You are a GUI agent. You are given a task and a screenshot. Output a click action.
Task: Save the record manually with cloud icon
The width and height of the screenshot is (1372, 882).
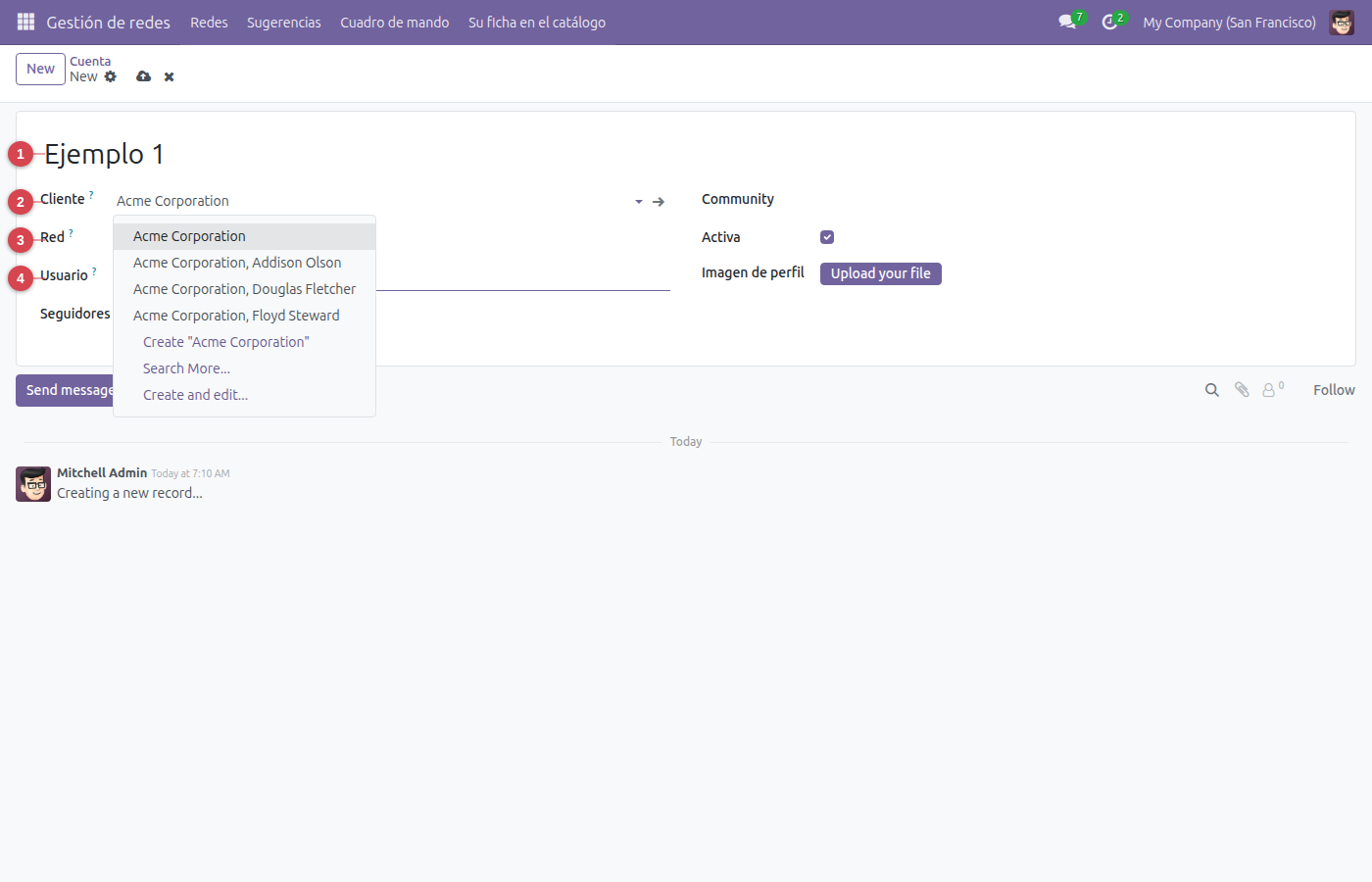[144, 76]
